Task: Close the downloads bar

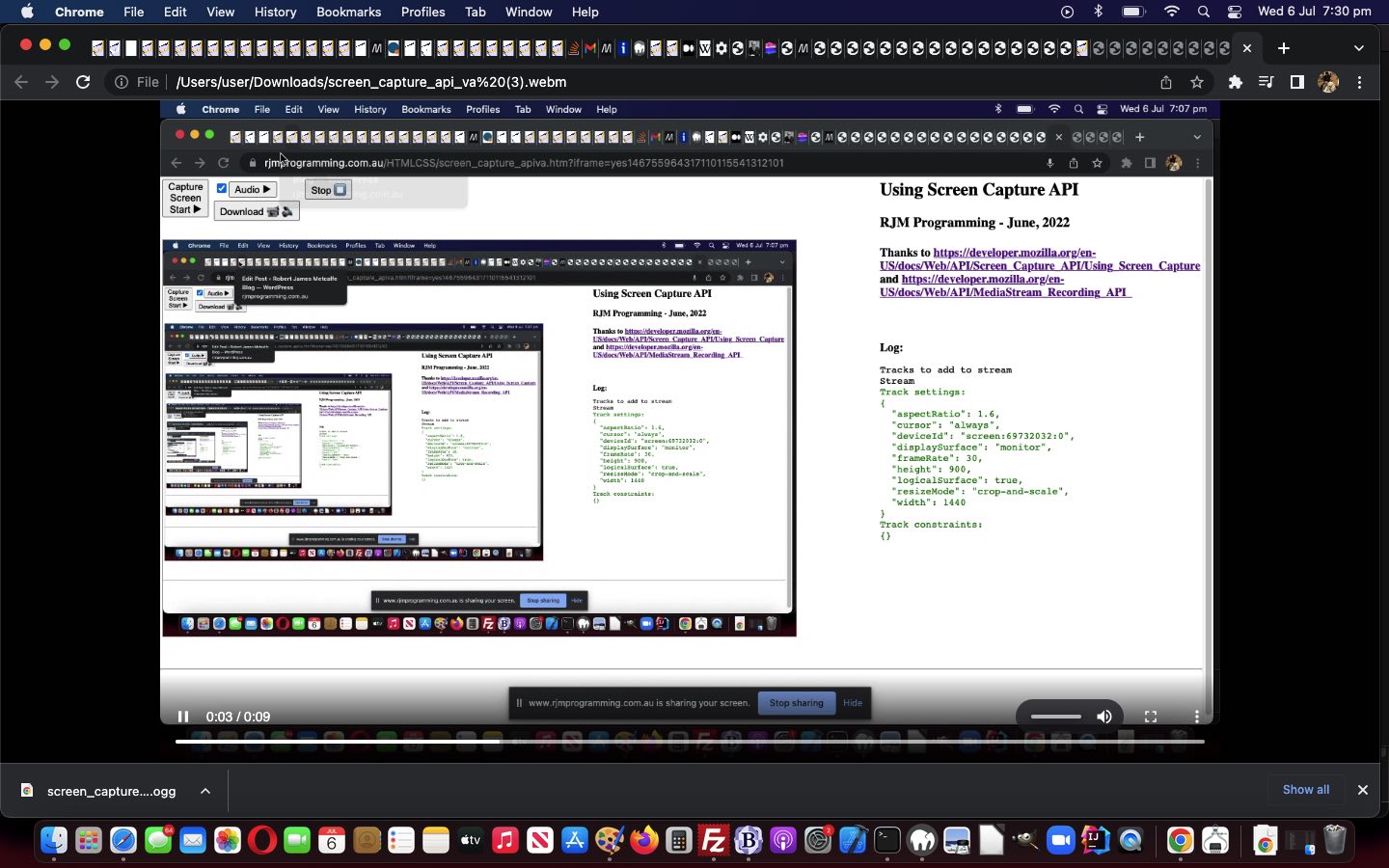Action: pos(1363,790)
